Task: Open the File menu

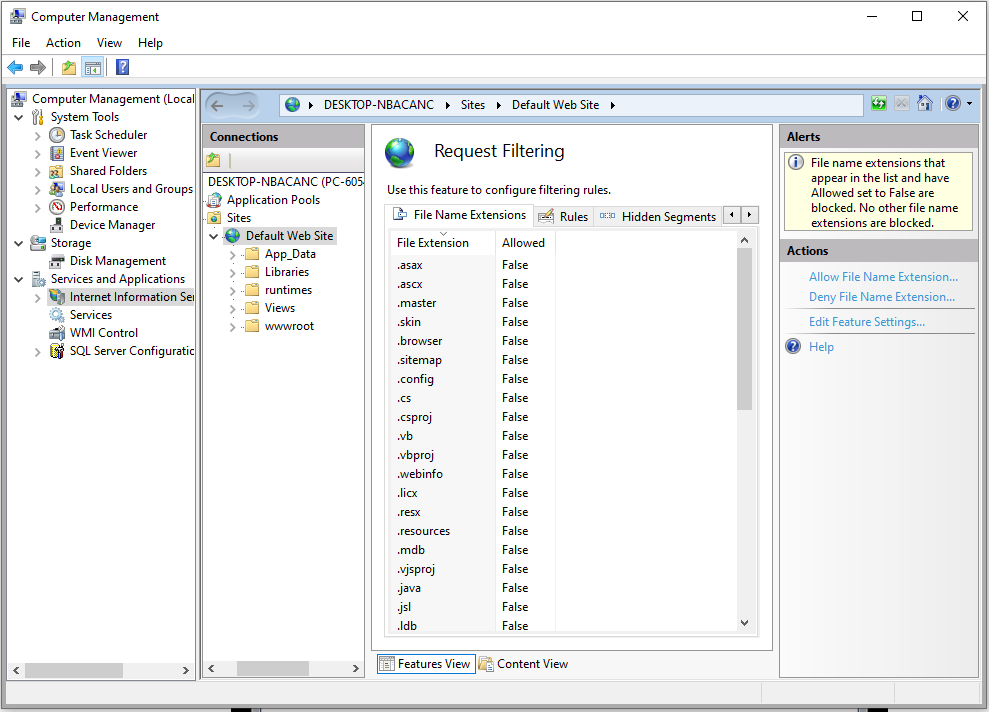Action: click(21, 43)
